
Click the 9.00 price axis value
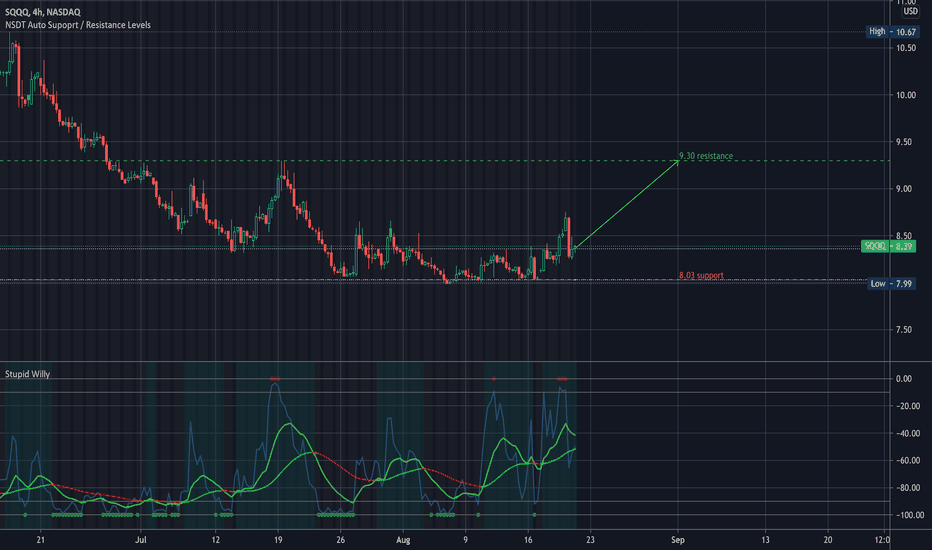click(x=905, y=189)
